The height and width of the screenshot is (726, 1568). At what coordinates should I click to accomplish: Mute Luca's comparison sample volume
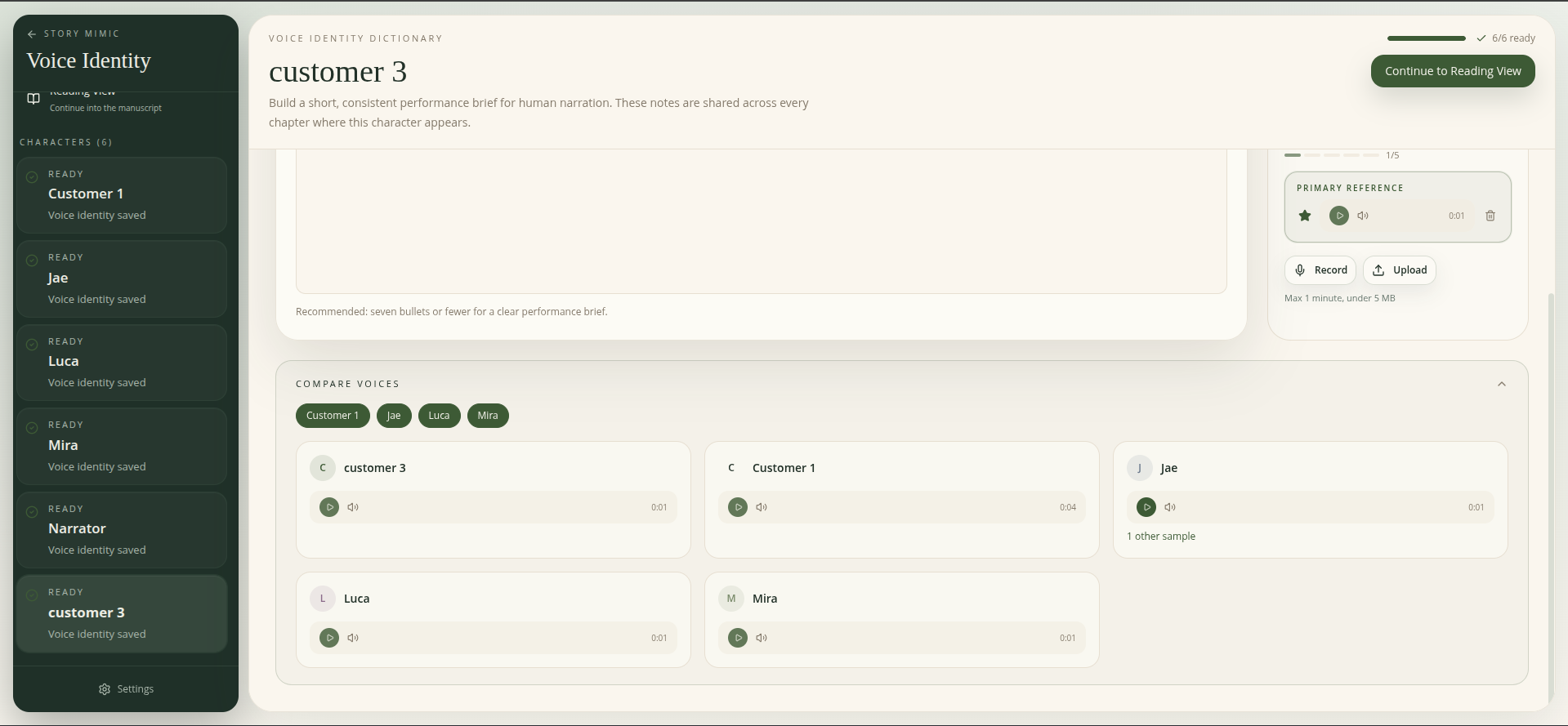tap(353, 638)
